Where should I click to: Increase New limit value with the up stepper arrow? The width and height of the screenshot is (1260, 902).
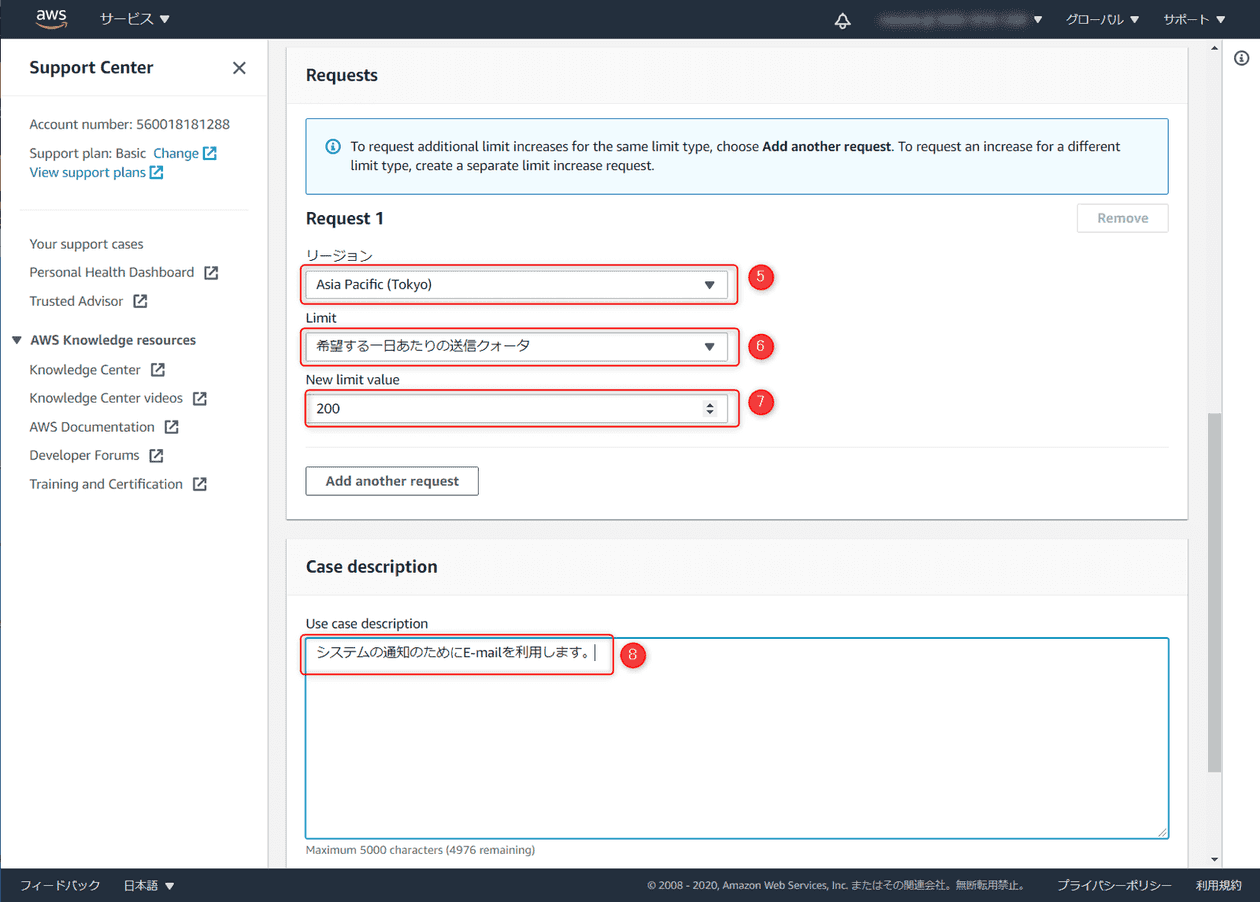[x=712, y=404]
